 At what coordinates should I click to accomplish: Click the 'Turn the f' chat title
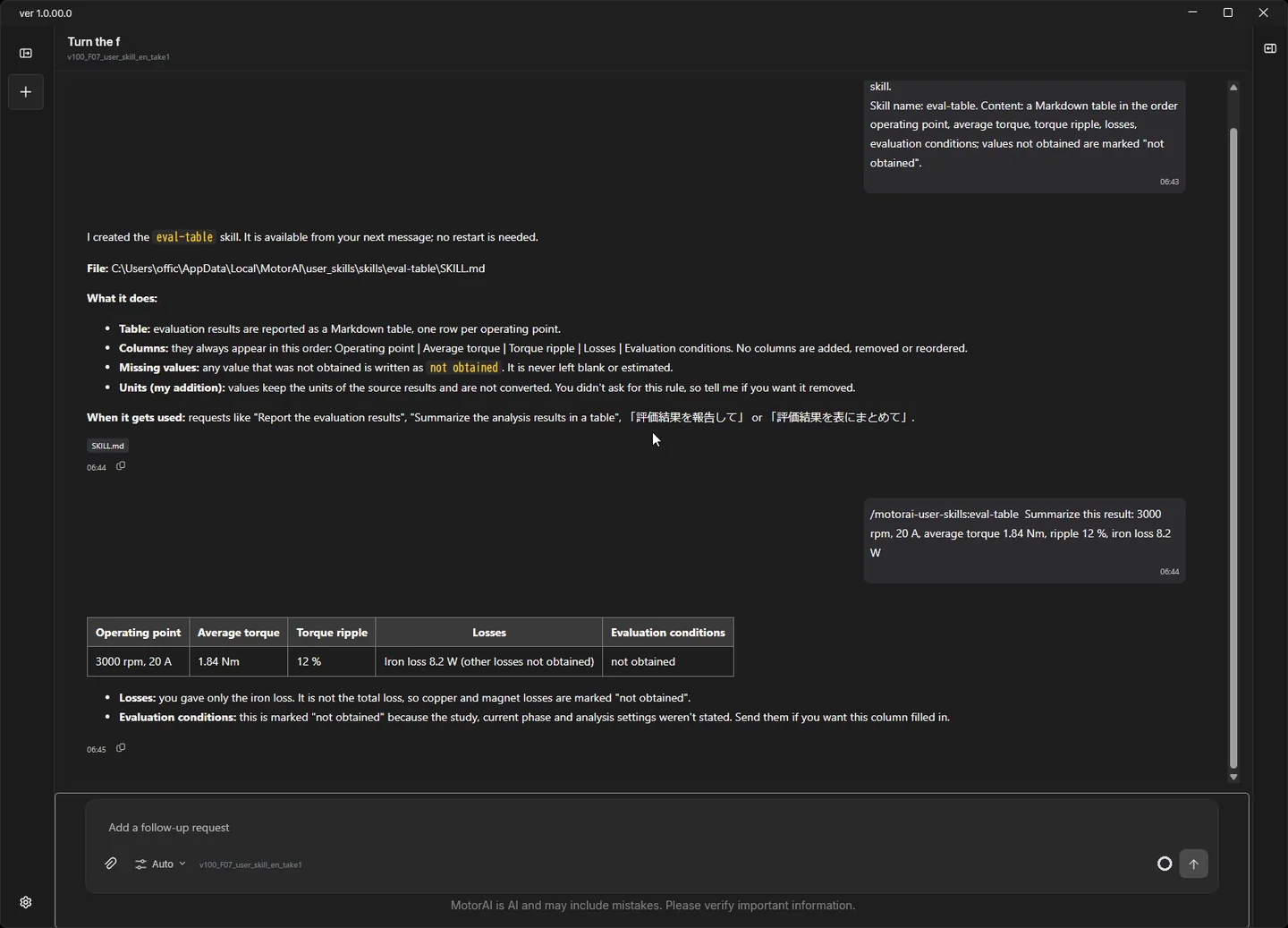point(94,41)
